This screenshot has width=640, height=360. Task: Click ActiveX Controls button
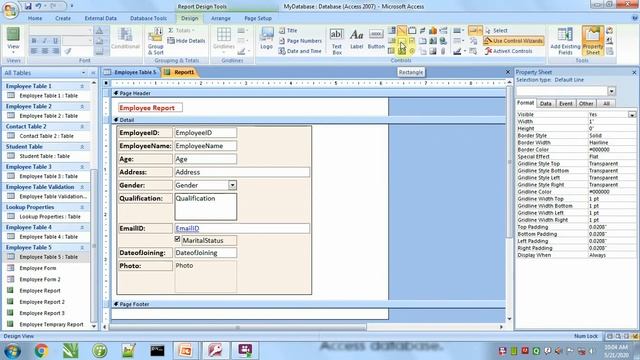pos(509,51)
